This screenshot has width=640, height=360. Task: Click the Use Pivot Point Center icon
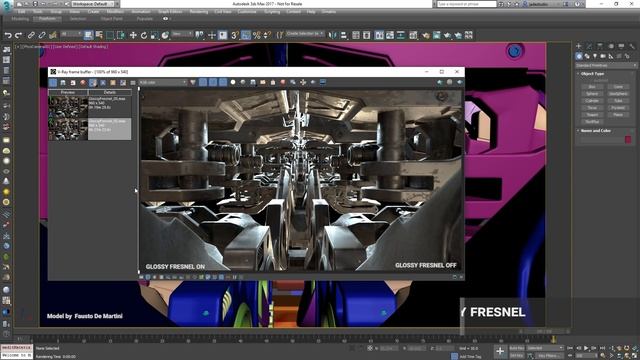200,36
